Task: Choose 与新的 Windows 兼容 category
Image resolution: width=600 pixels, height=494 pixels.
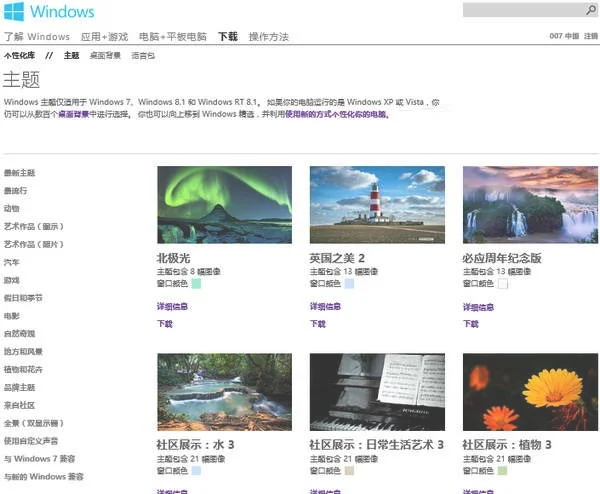Action: coord(44,476)
